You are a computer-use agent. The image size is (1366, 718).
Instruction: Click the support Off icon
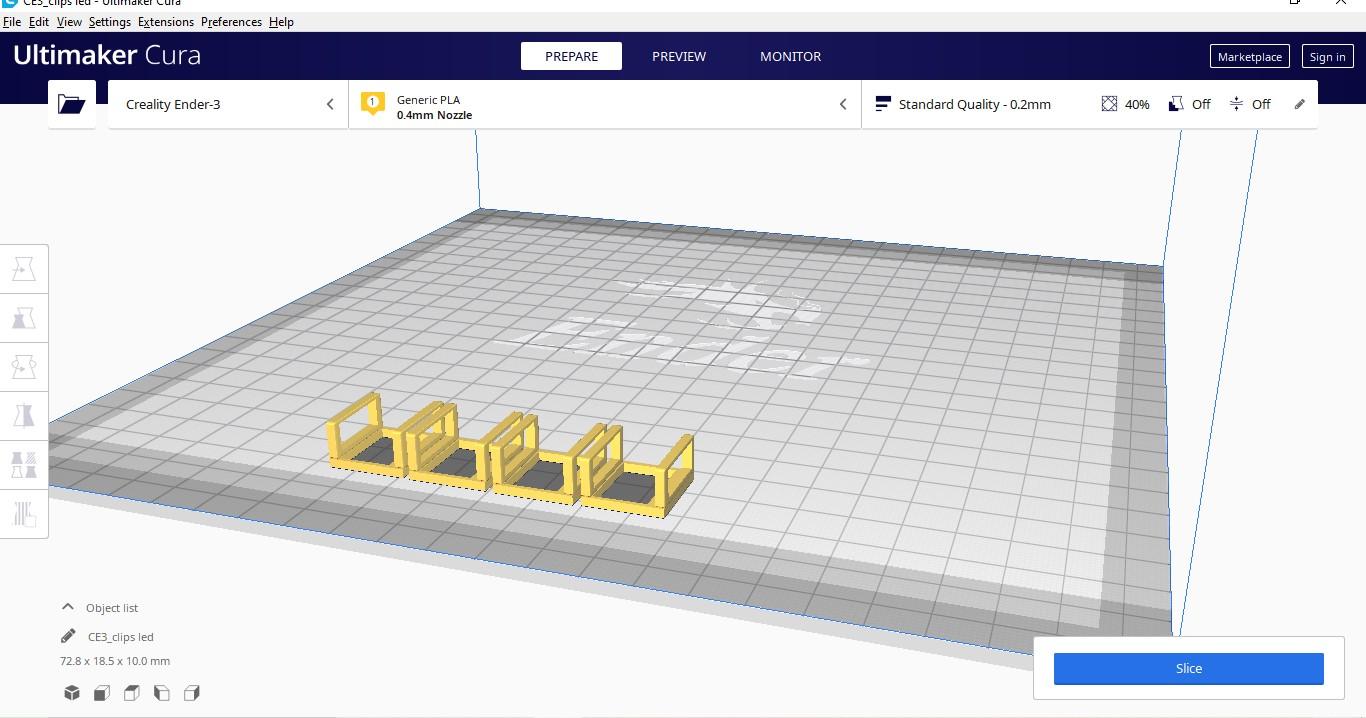click(x=1176, y=104)
